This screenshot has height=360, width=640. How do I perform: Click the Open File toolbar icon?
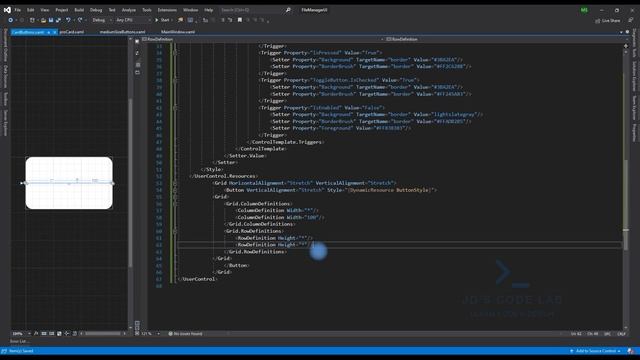tap(43, 20)
